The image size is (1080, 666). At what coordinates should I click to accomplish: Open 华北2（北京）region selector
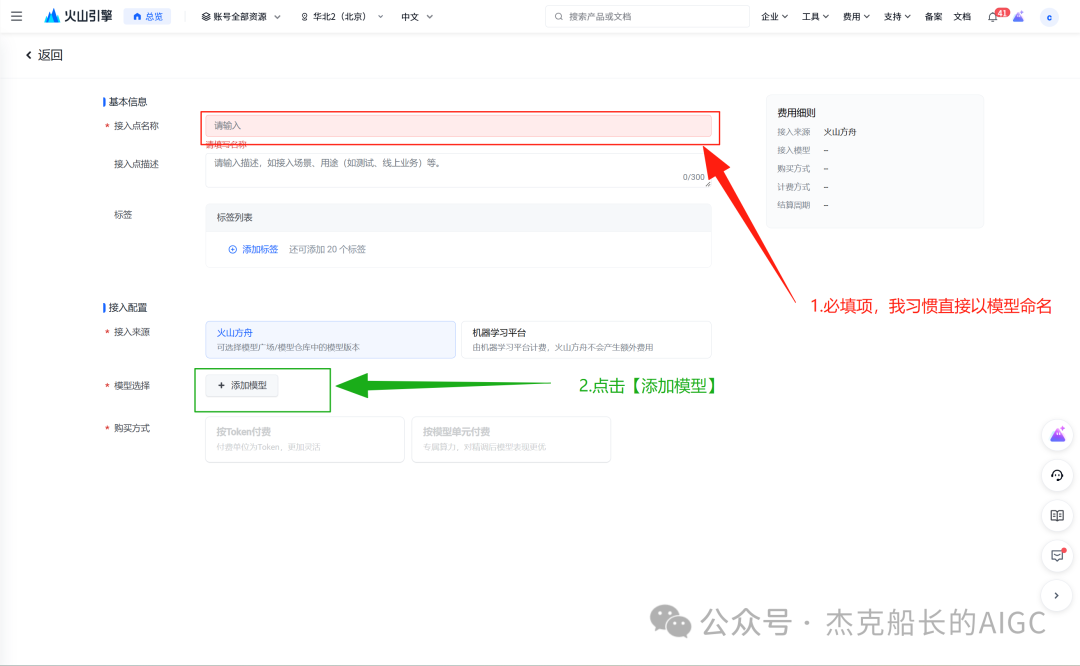click(x=342, y=17)
